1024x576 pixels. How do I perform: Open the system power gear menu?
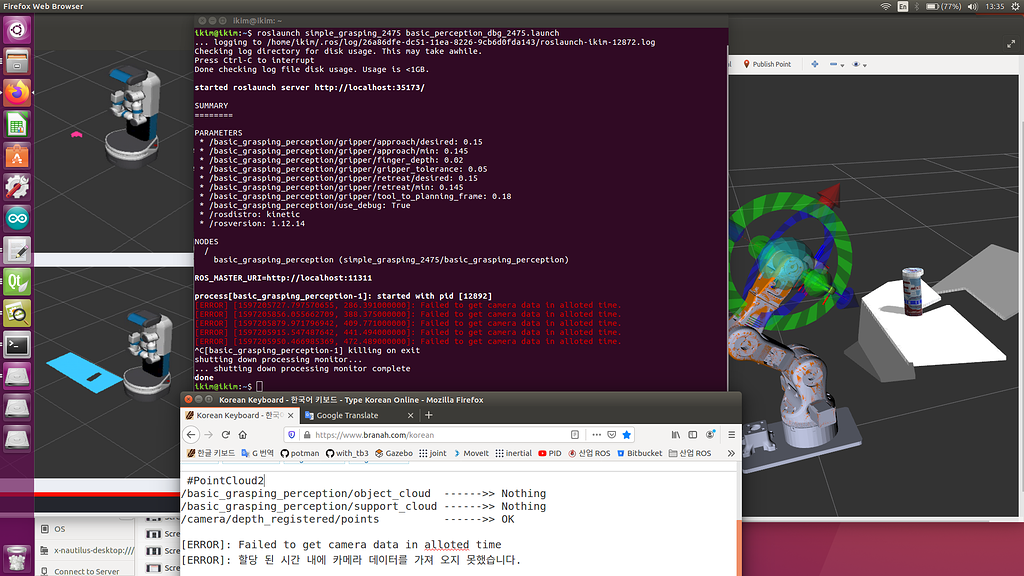point(1016,7)
